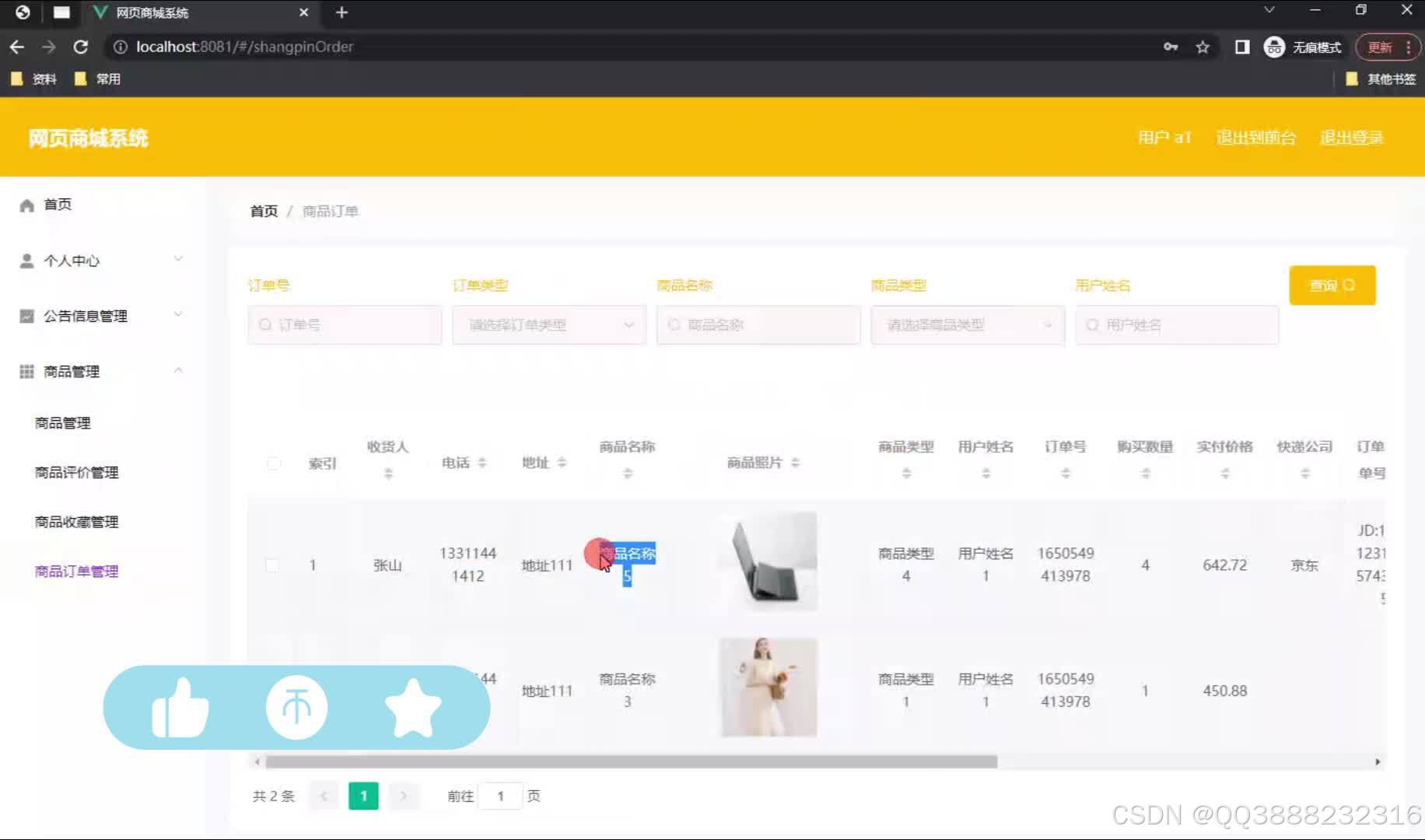
Task: Click the coin icon in the overlay
Action: coord(296,706)
